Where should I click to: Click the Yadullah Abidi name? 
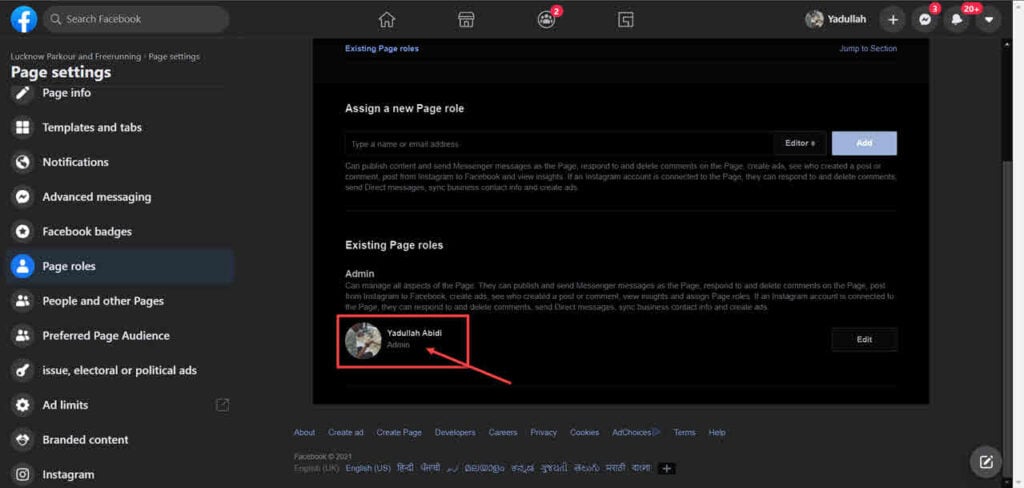click(x=414, y=333)
